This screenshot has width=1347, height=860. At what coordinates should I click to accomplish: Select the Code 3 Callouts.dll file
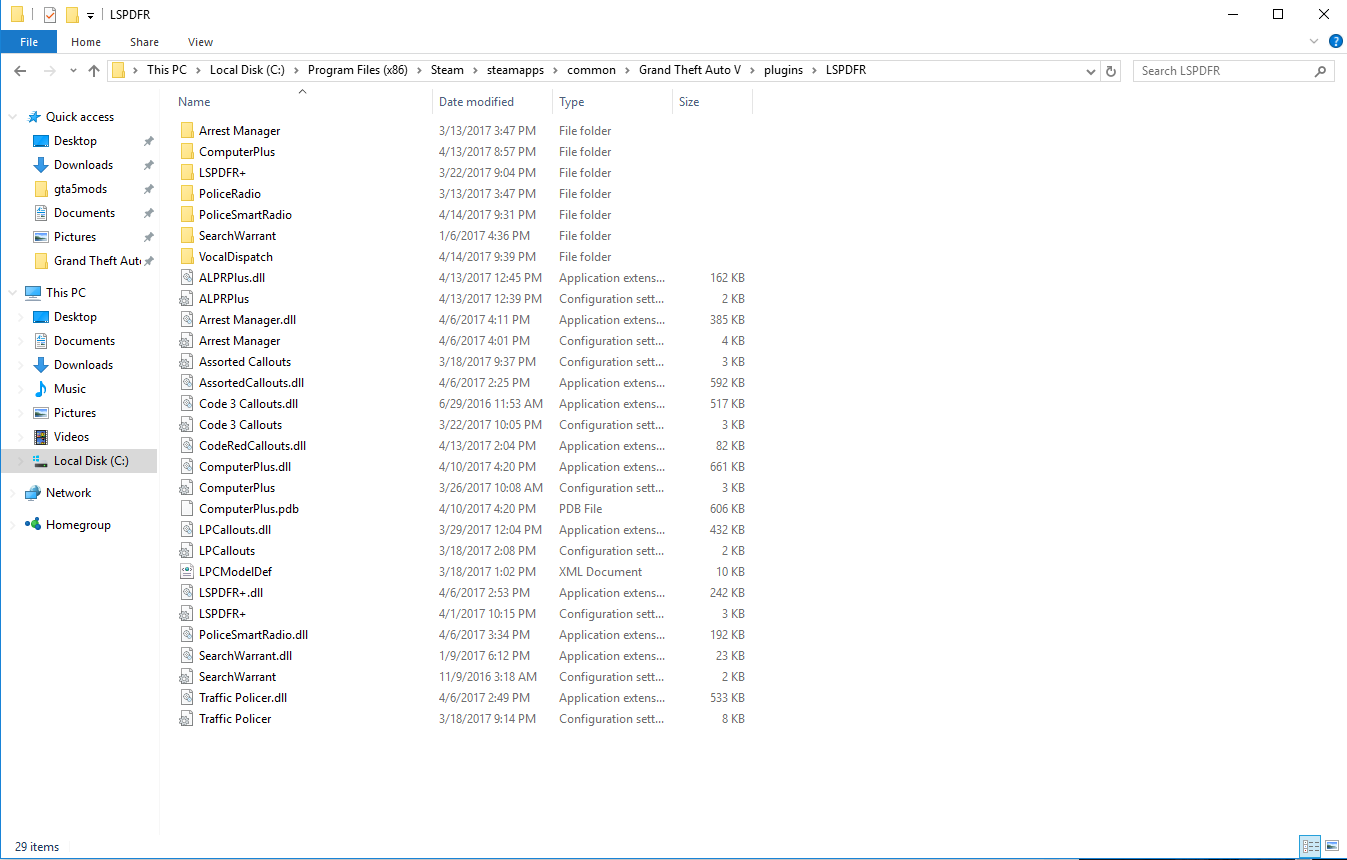point(248,404)
